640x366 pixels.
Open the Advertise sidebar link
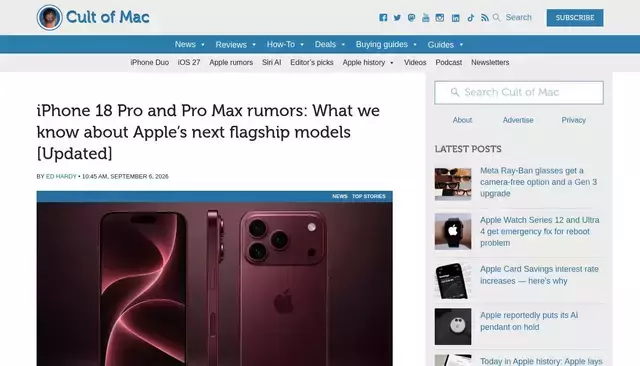[x=518, y=120]
